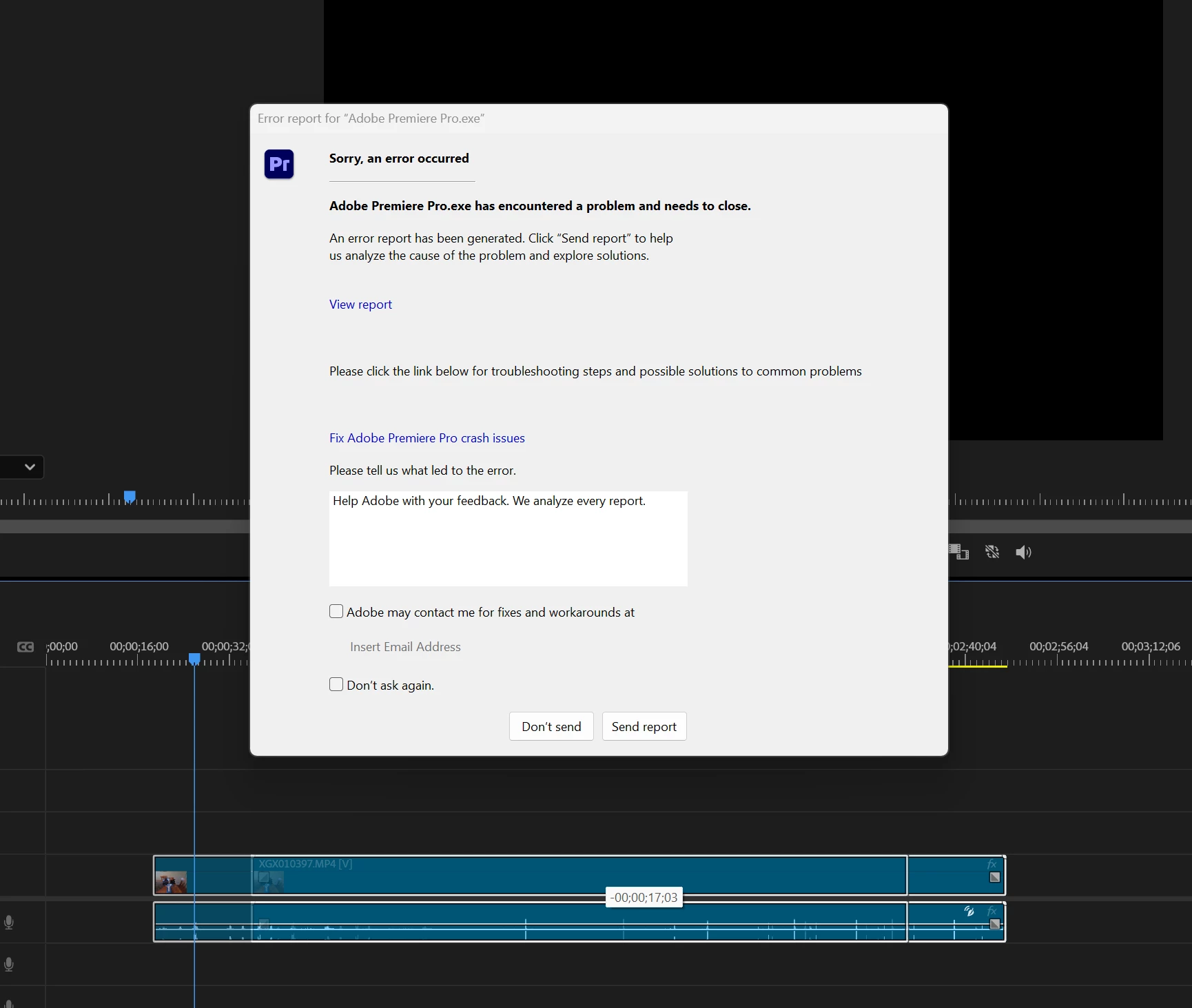Screen dimensions: 1192x1008
Task: Open the 'View report' link
Action: 360,305
